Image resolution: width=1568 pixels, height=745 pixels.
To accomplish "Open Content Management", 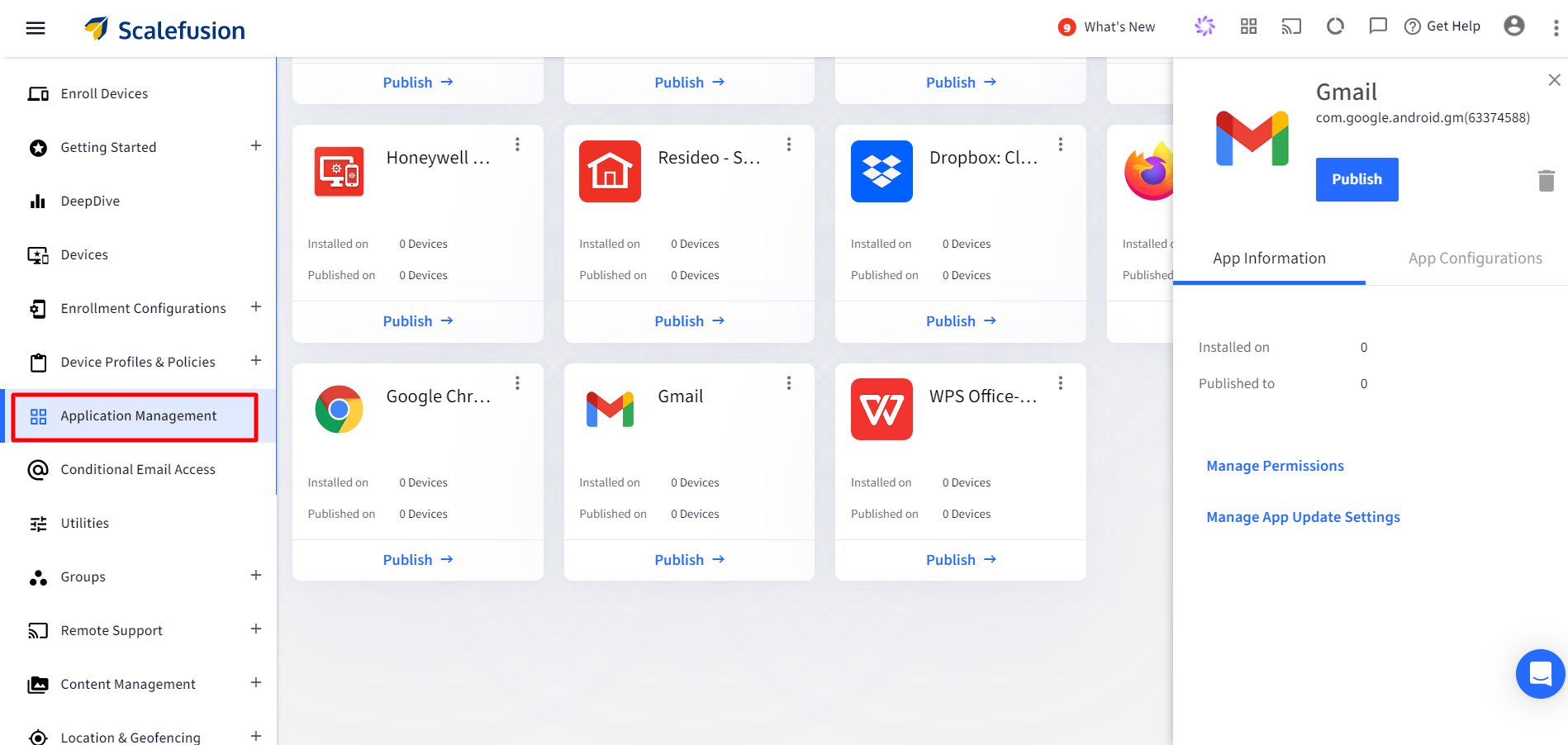I will (x=128, y=685).
